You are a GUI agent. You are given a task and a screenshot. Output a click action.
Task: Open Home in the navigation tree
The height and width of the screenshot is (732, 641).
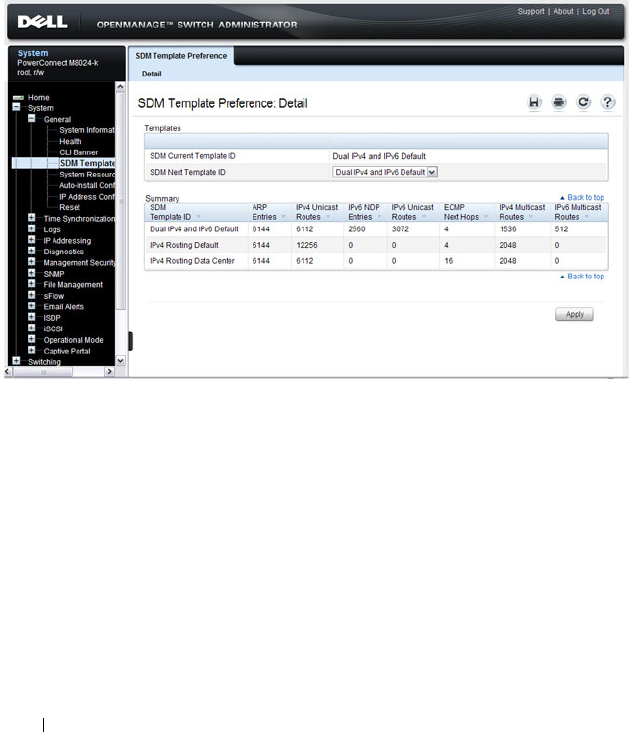pos(38,98)
